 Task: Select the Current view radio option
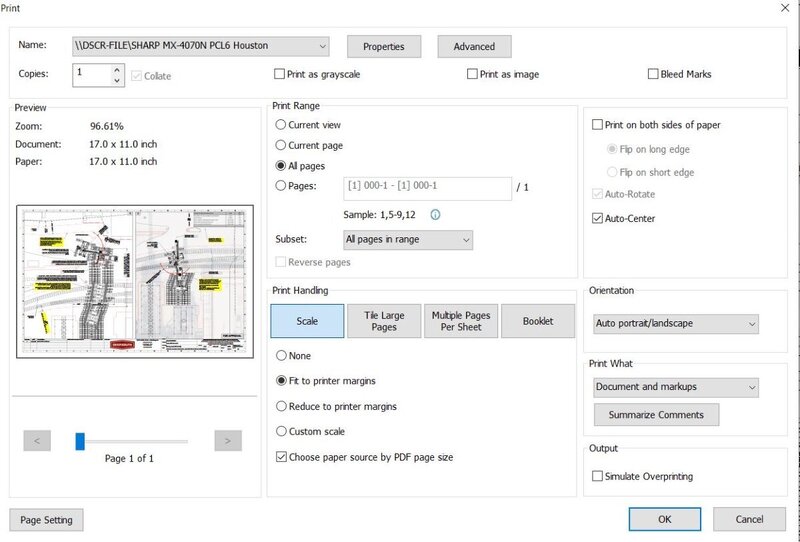(x=281, y=125)
